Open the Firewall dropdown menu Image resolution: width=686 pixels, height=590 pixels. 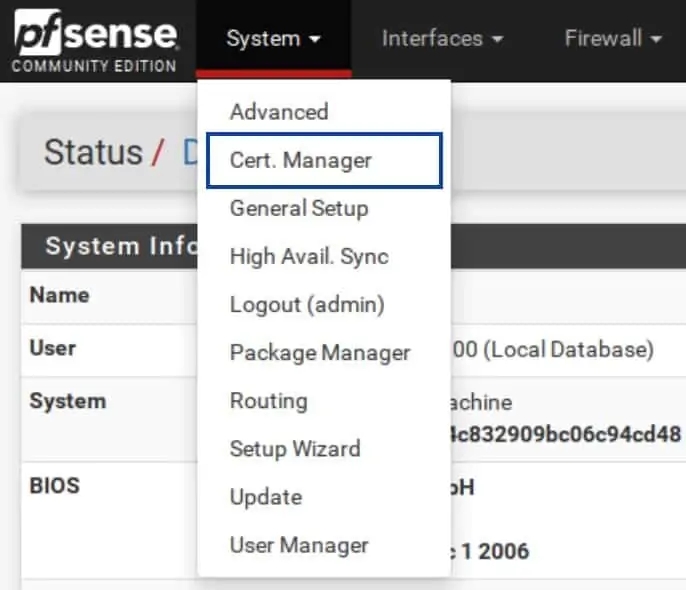tap(613, 39)
